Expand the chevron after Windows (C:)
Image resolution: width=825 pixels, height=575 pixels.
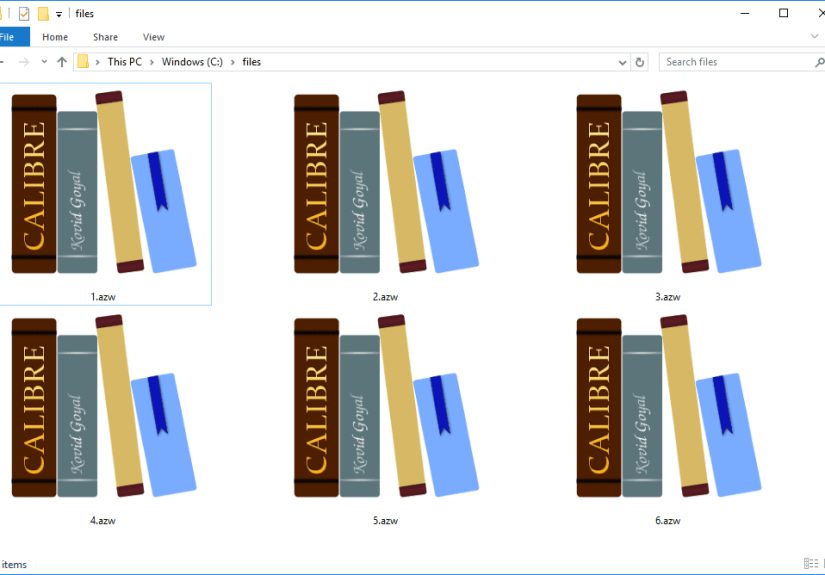point(233,62)
